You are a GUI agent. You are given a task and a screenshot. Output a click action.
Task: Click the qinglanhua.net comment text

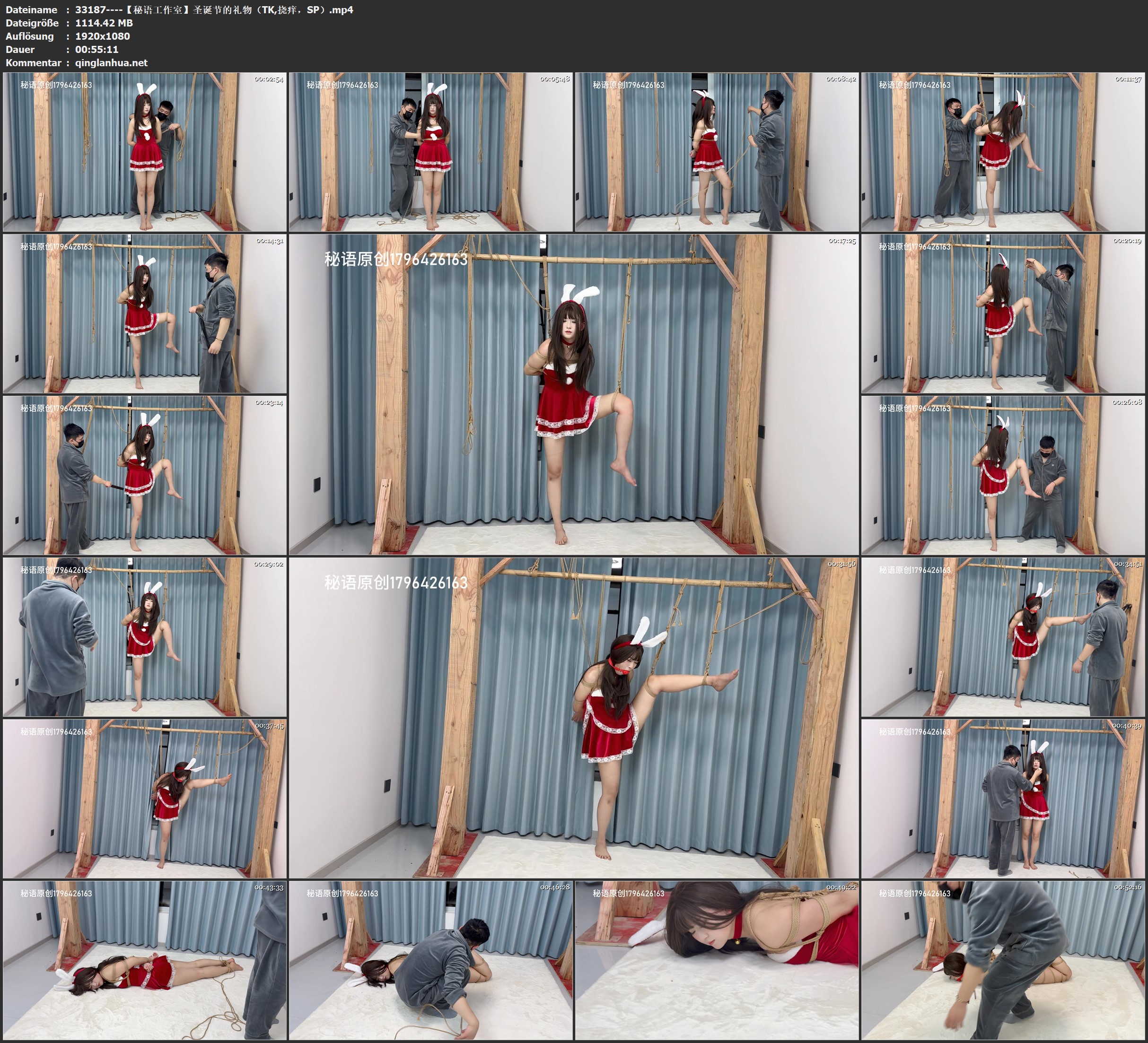[x=112, y=62]
